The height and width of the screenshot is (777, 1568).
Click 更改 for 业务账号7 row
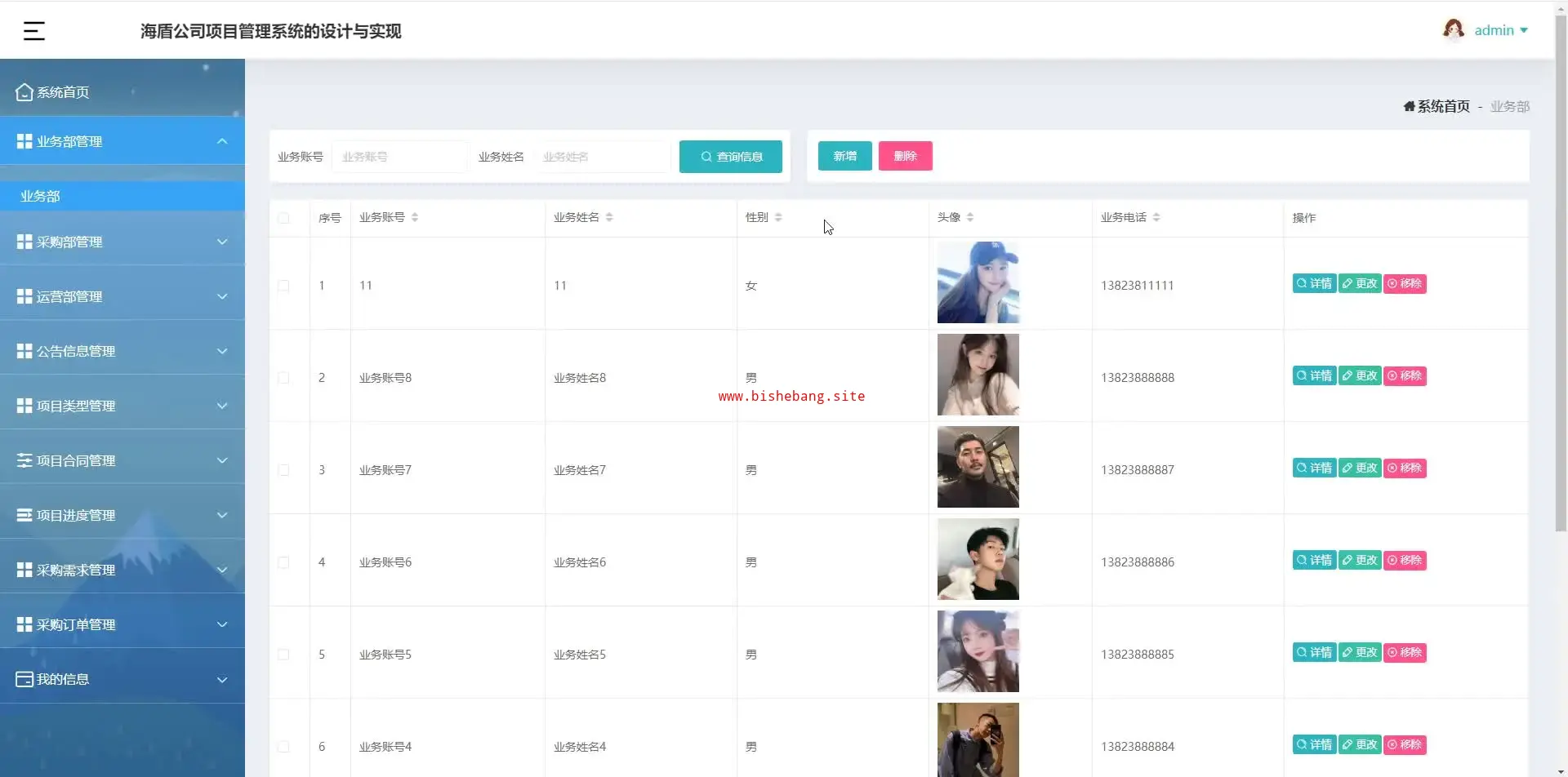coord(1360,468)
